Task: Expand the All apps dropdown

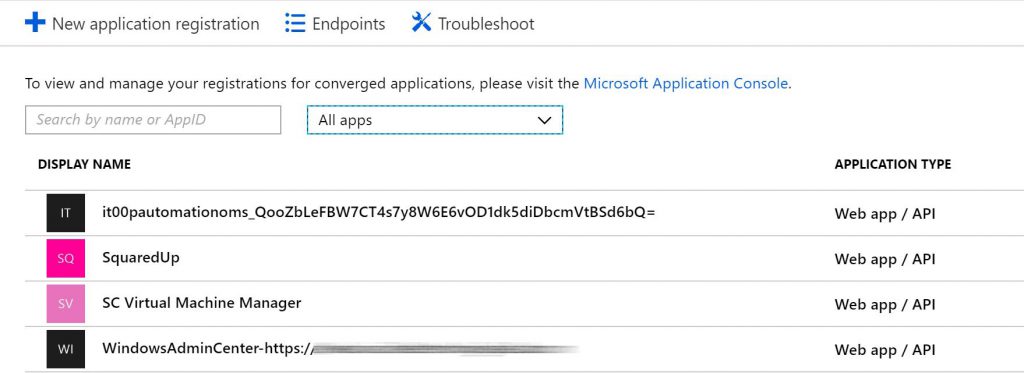Action: click(x=435, y=120)
